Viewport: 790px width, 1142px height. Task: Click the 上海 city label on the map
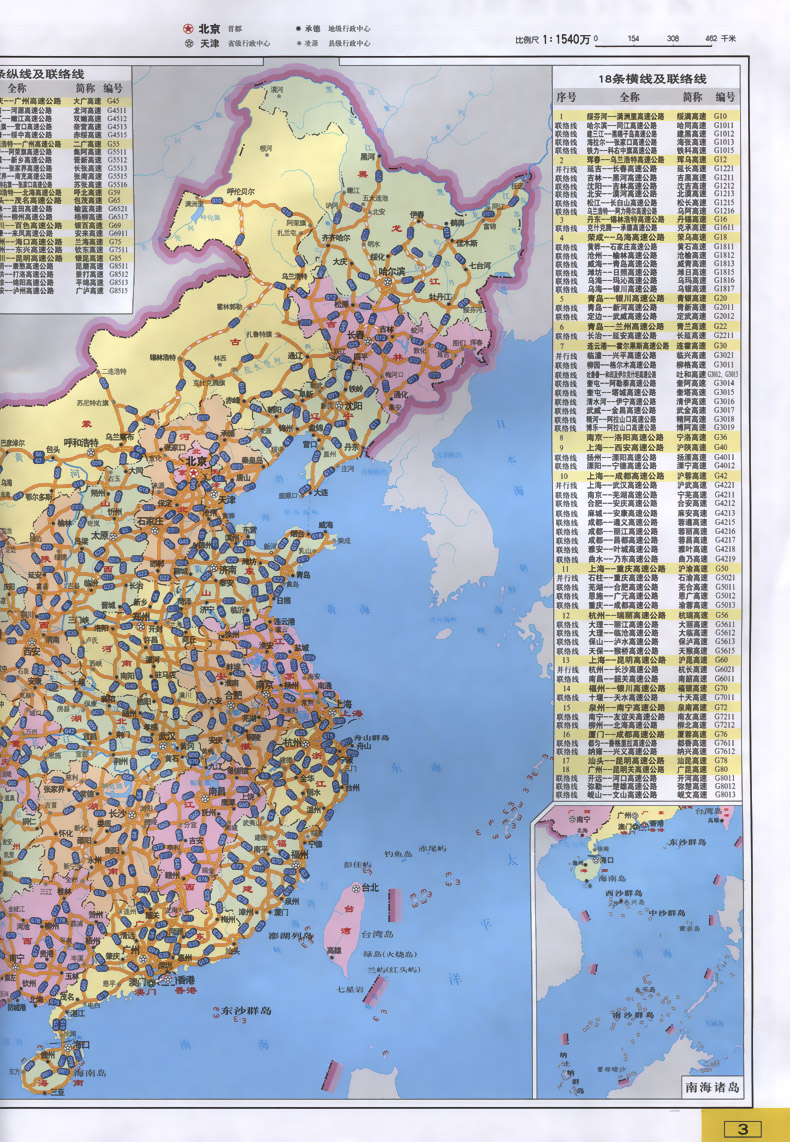[343, 704]
